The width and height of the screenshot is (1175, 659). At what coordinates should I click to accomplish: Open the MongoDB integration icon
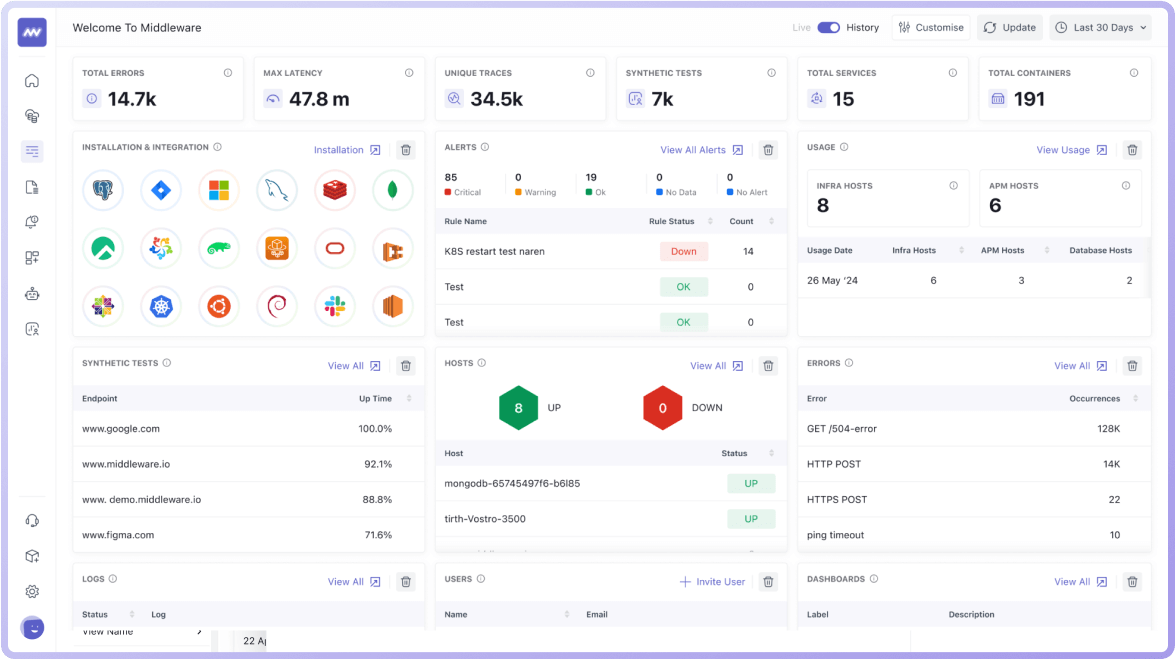[393, 190]
